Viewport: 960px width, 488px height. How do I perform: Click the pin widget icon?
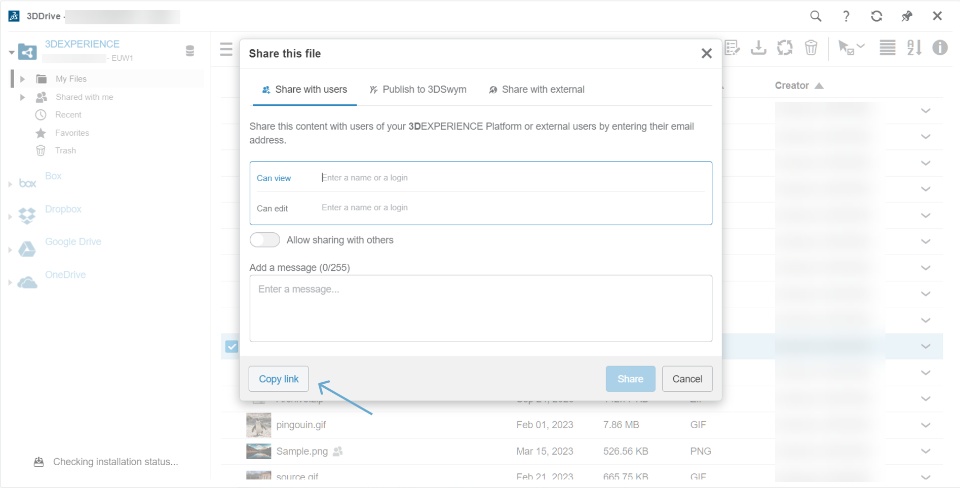[x=906, y=16]
